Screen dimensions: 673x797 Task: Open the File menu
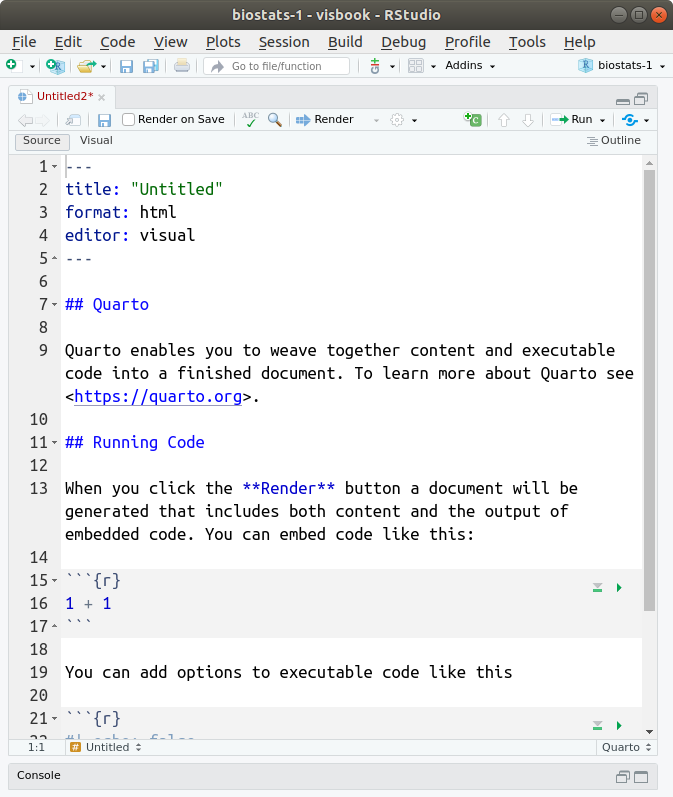tap(24, 42)
